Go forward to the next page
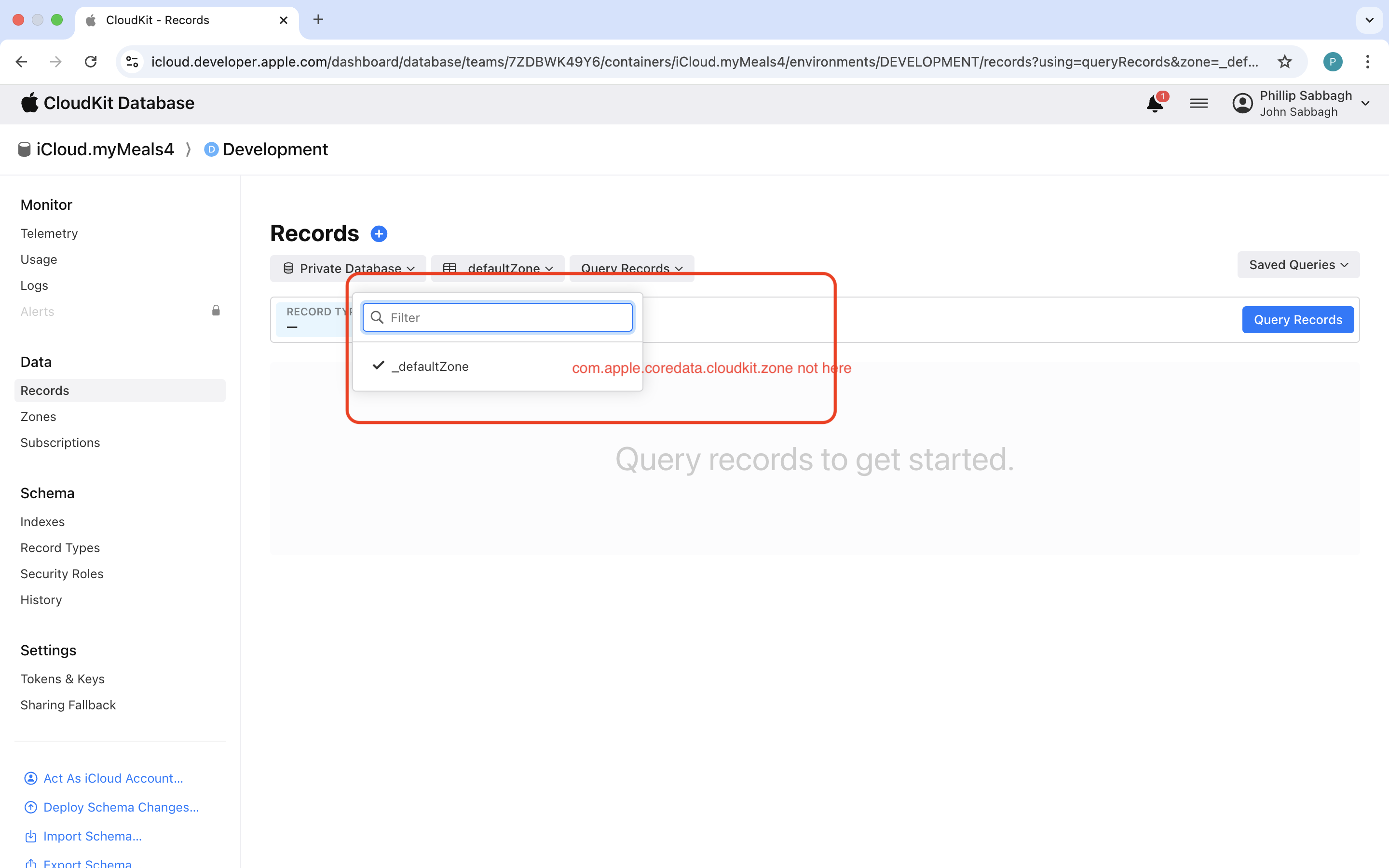1389x868 pixels. coord(55,61)
